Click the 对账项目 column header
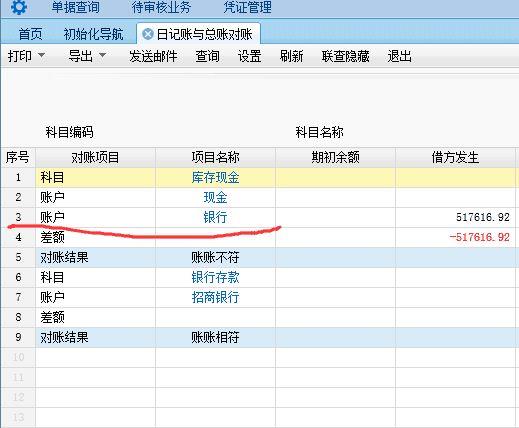 (x=95, y=157)
